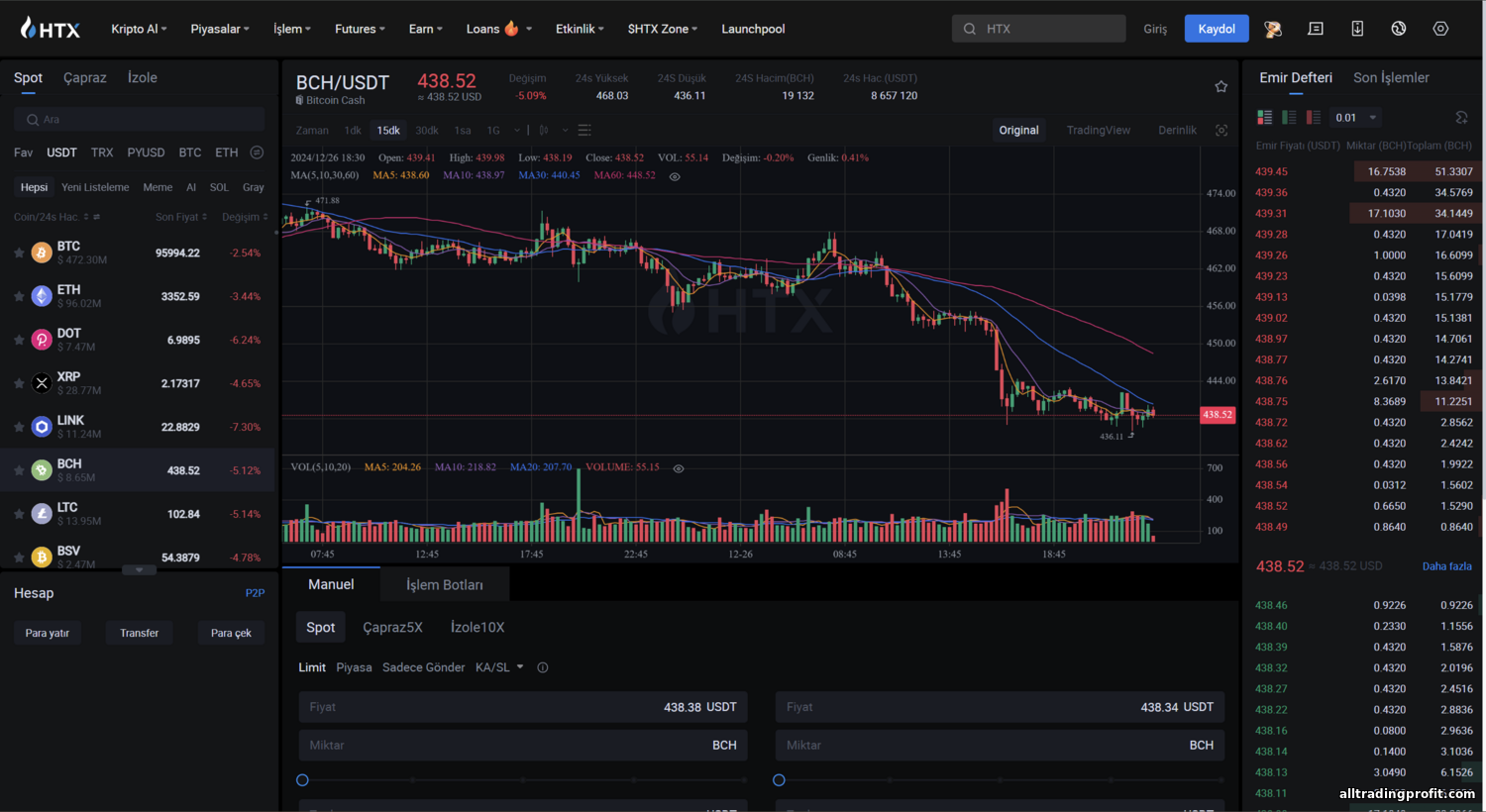This screenshot has height=812, width=1486.
Task: Click the Transfer button
Action: click(140, 633)
